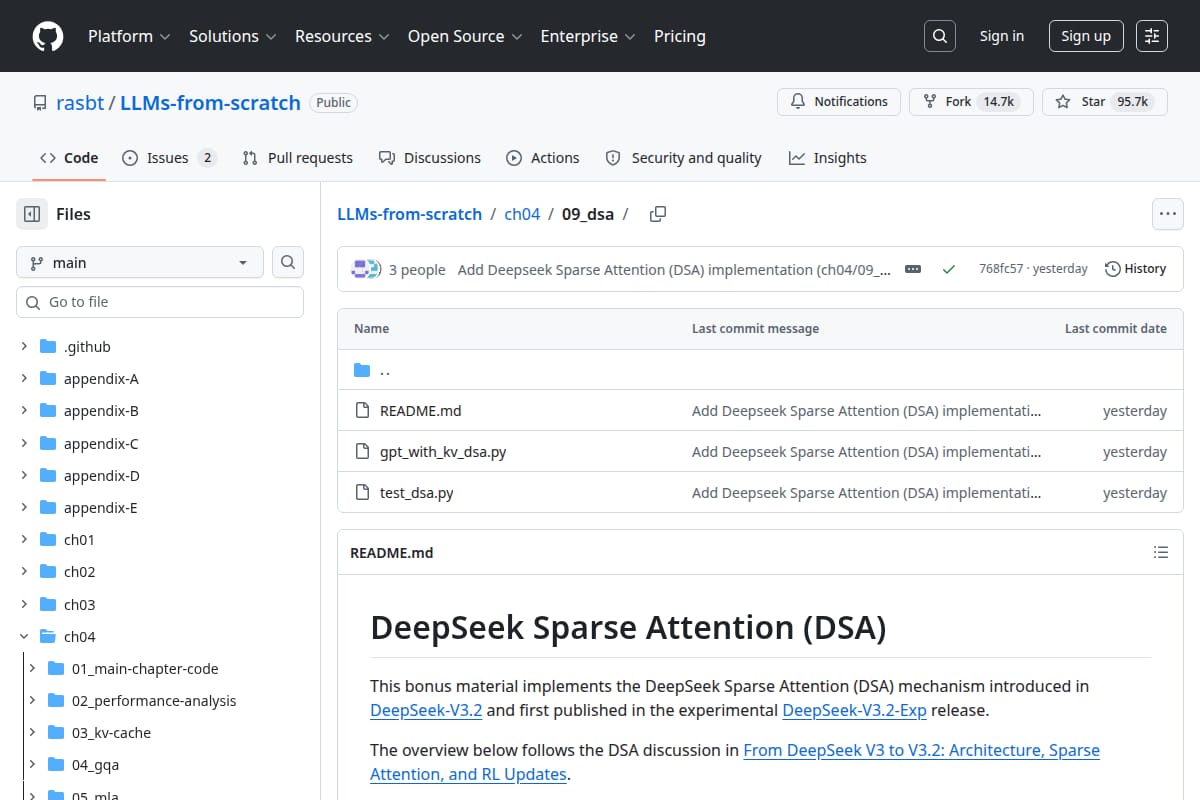1200x800 pixels.
Task: Click the ch02 folder icon
Action: 47,572
